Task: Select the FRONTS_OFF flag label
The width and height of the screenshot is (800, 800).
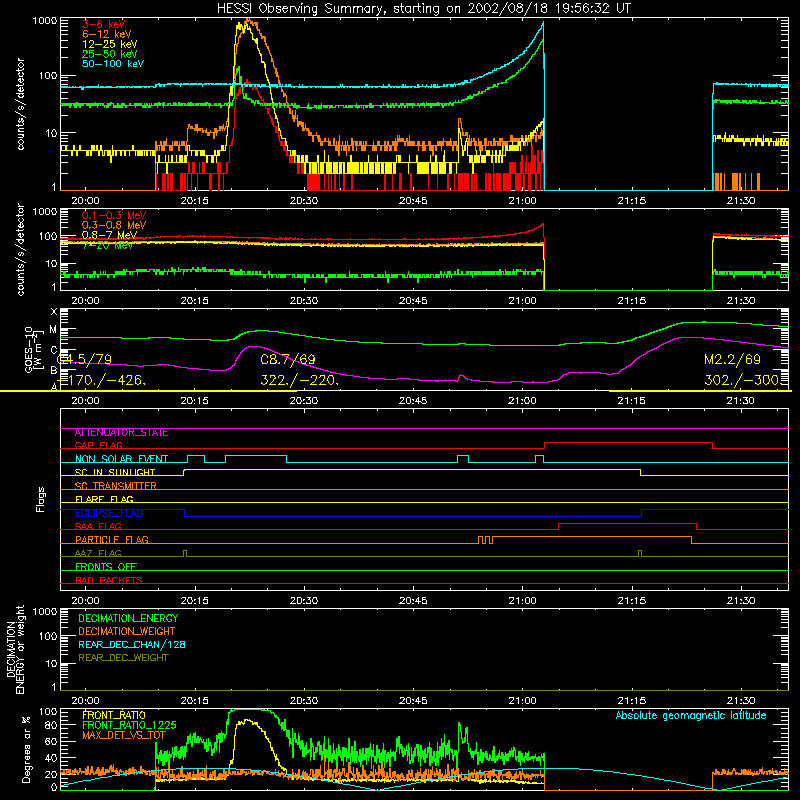Action: pyautogui.click(x=106, y=567)
